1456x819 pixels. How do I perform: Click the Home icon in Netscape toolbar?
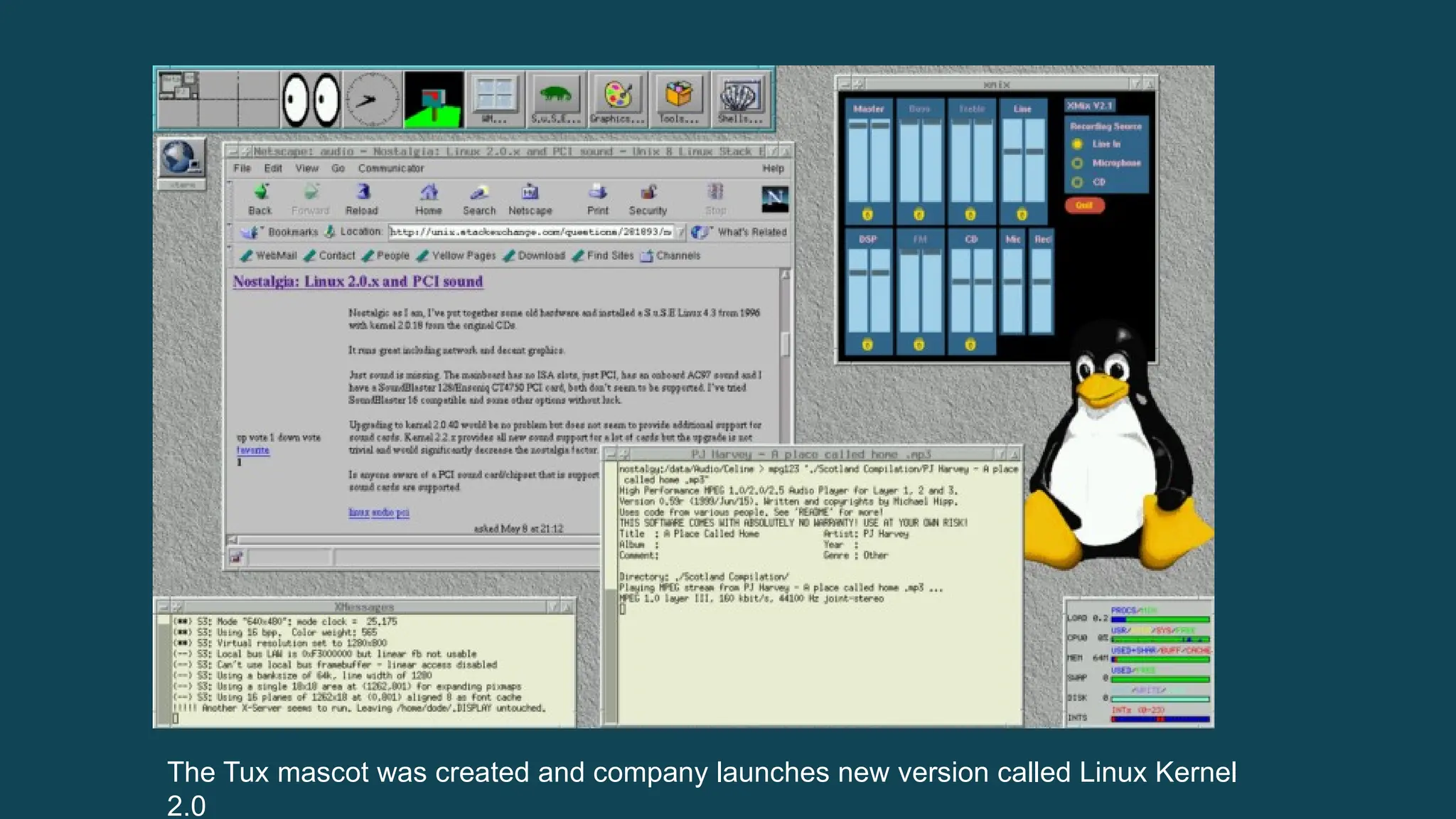tap(429, 193)
